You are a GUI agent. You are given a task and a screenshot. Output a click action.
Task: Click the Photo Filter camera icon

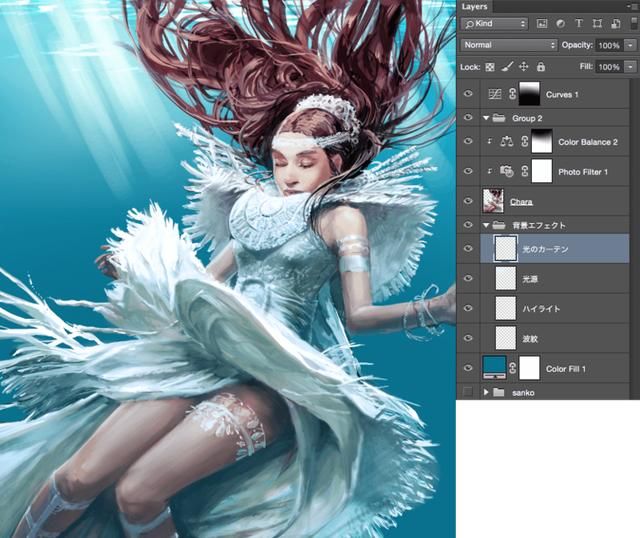tap(507, 171)
